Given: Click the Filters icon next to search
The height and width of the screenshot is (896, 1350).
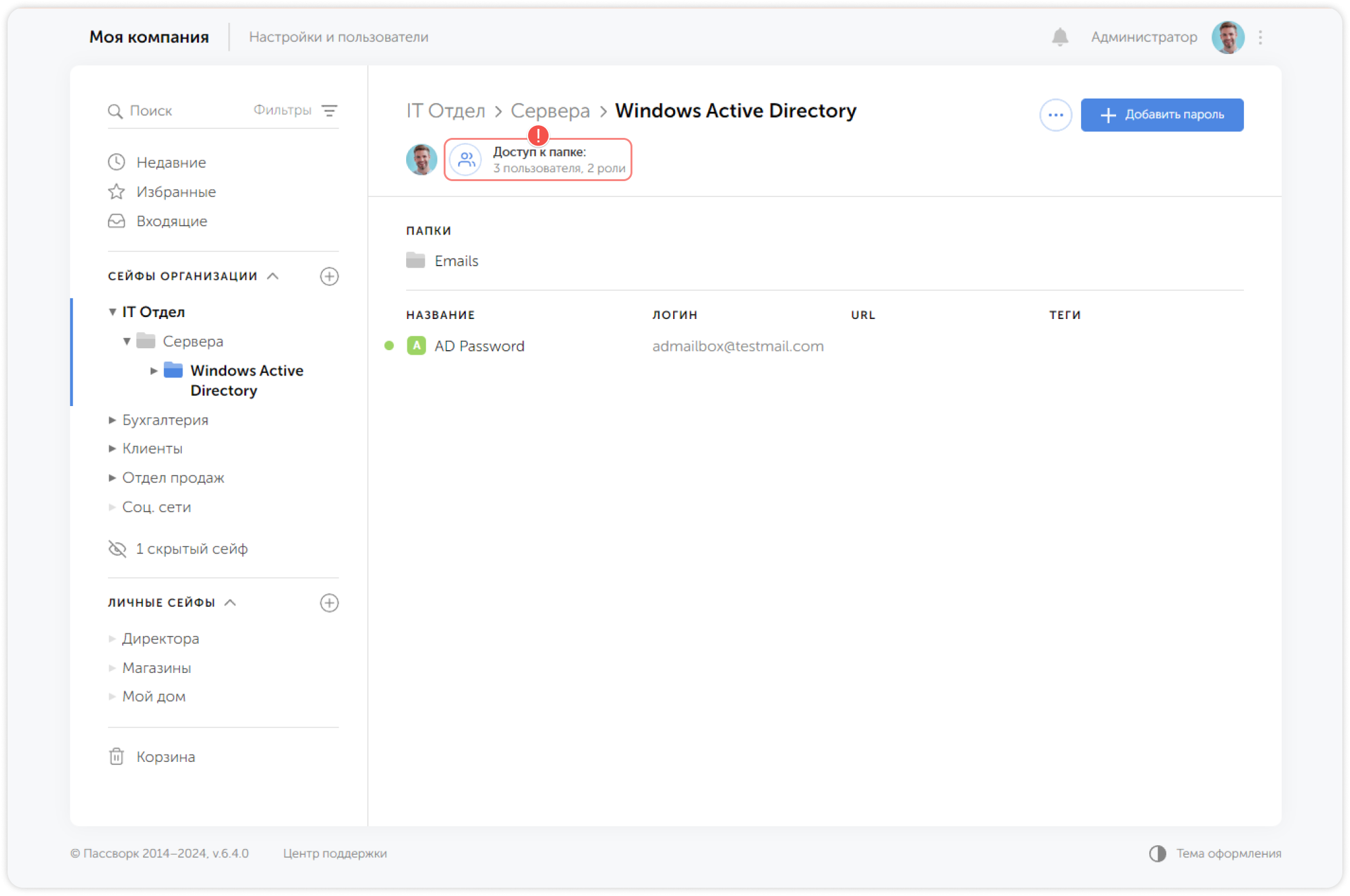Looking at the screenshot, I should [329, 111].
